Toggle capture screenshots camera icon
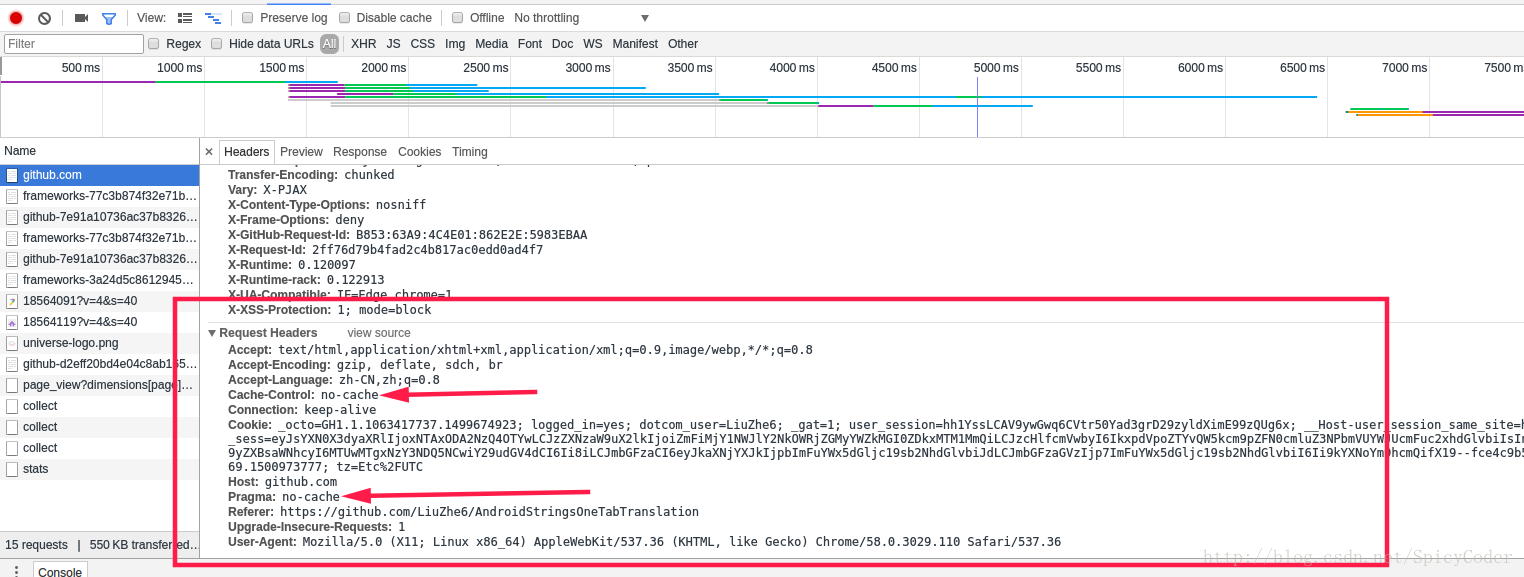This screenshot has width=1524, height=577. pos(81,18)
